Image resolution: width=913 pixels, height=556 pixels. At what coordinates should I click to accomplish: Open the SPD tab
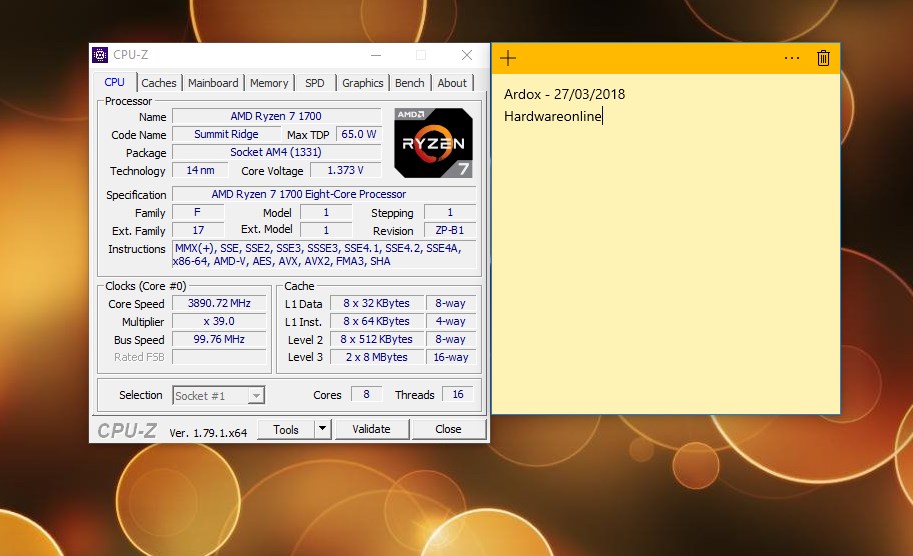314,83
